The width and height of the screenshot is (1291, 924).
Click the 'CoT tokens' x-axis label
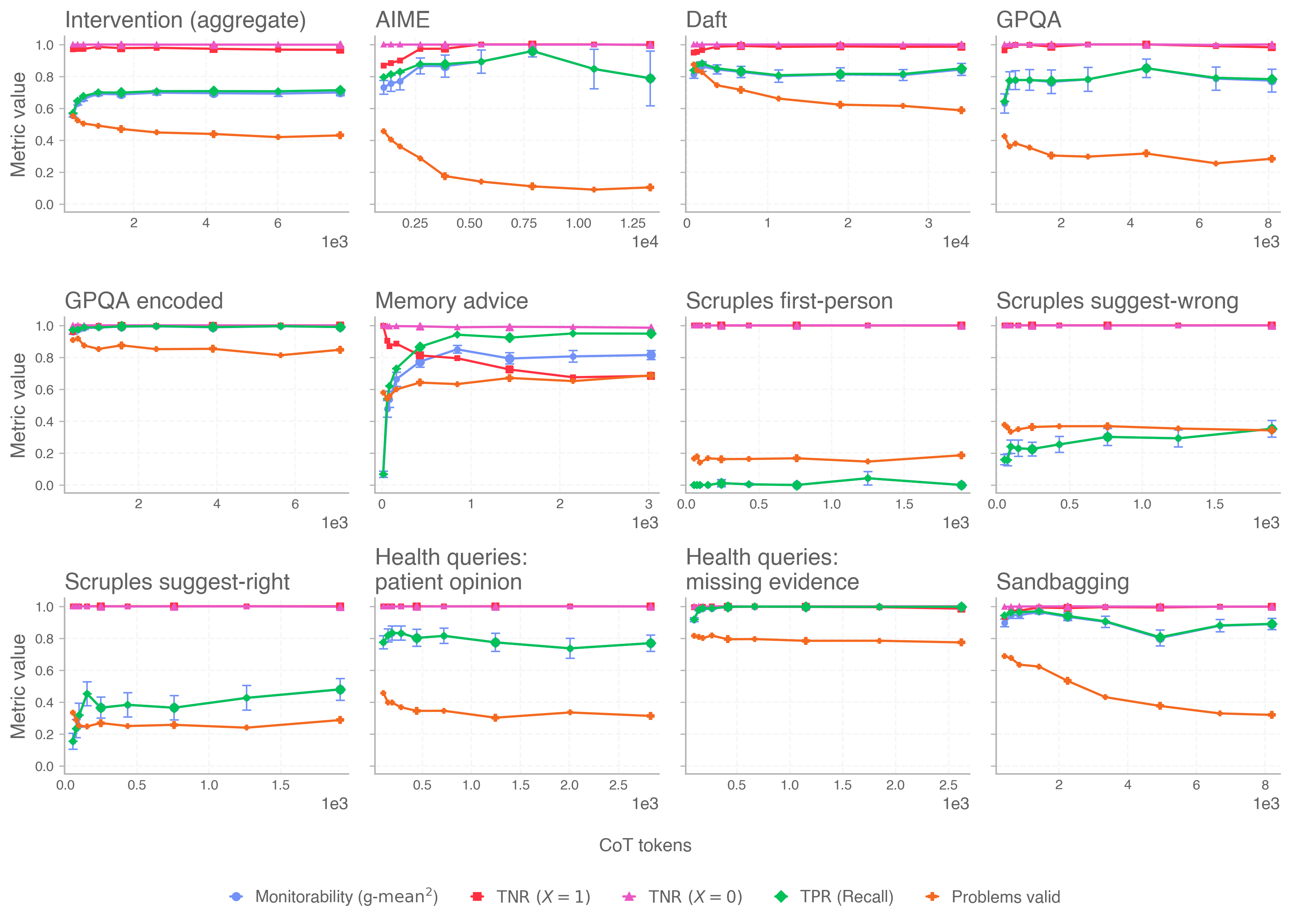coord(645,845)
